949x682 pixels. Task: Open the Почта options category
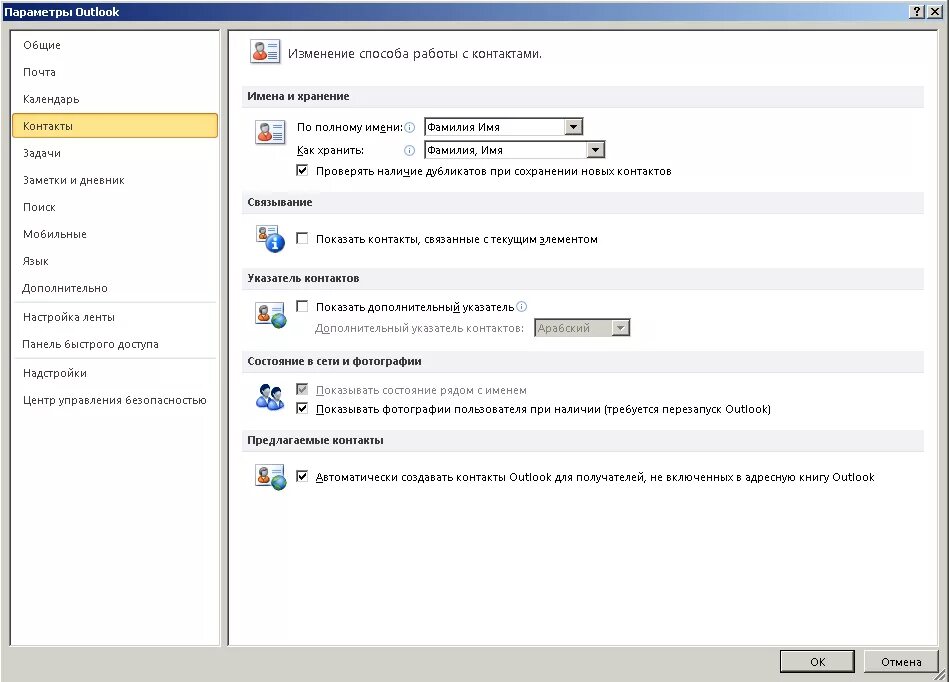[115, 72]
